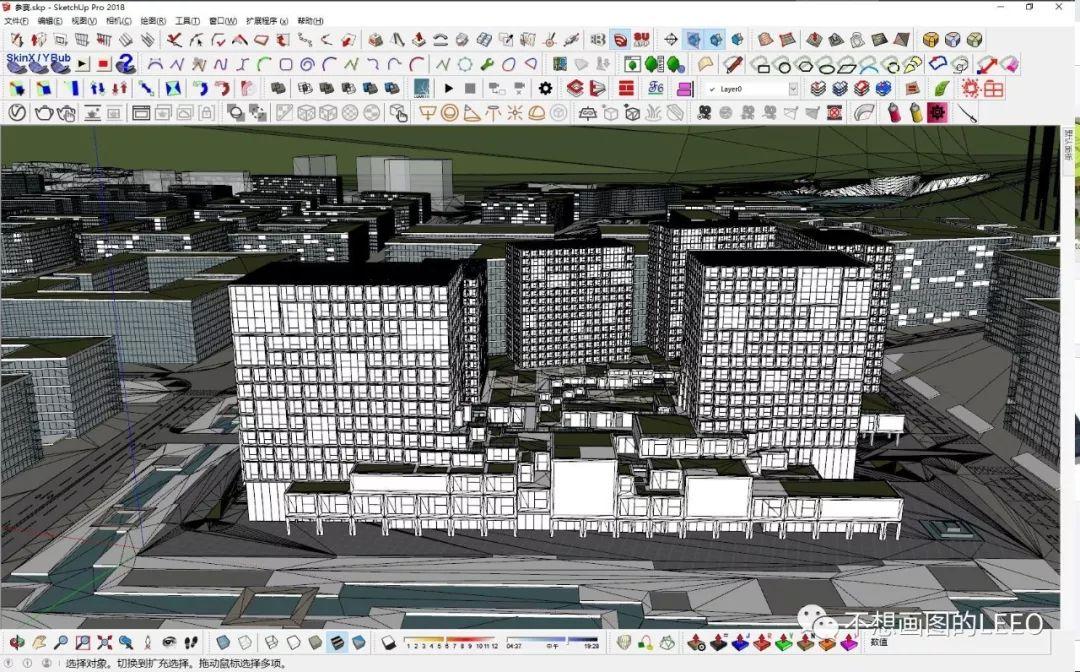Click the red pencil edit icon

(x=733, y=65)
